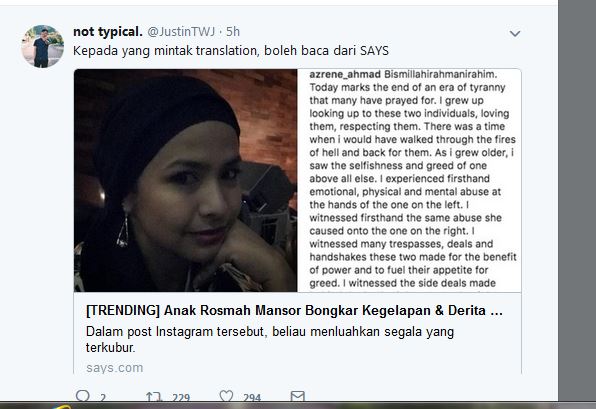
Task: Open the @JustinTWJ handle link
Action: click(x=181, y=32)
